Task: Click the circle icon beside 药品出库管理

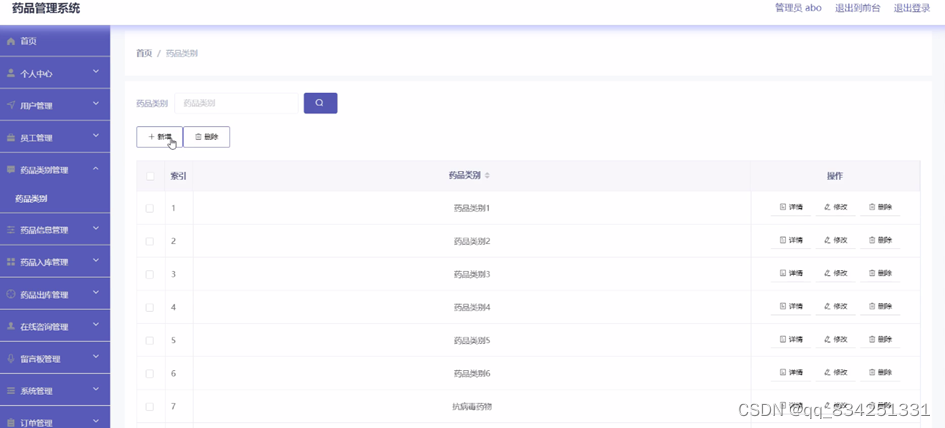Action: click(10, 294)
